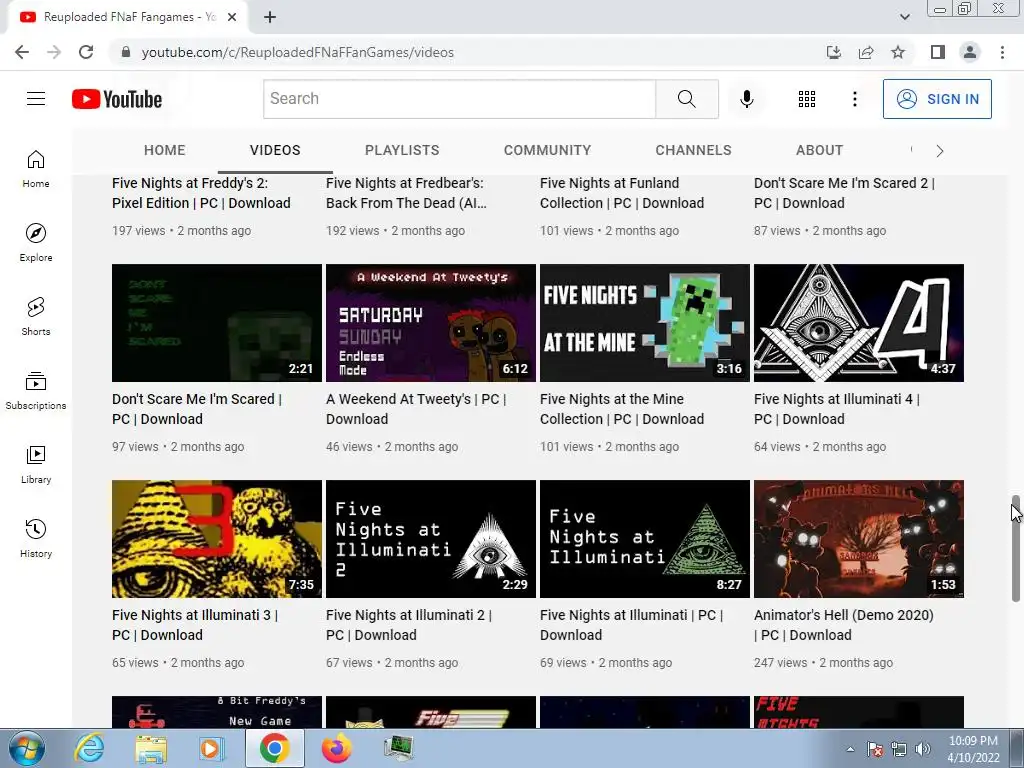
Task: Share this page from address bar
Action: click(x=866, y=52)
